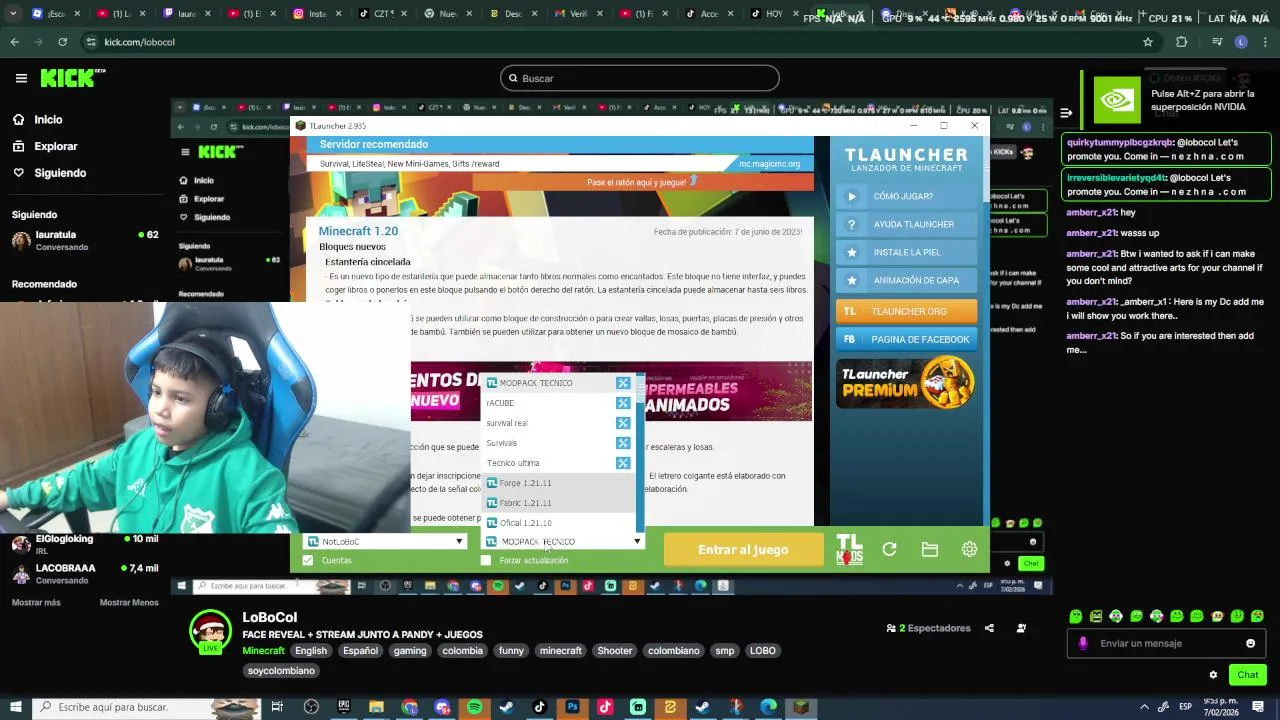Image resolution: width=1280 pixels, height=720 pixels.
Task: Select ElGlogloking channel in sidebar
Action: coord(85,544)
